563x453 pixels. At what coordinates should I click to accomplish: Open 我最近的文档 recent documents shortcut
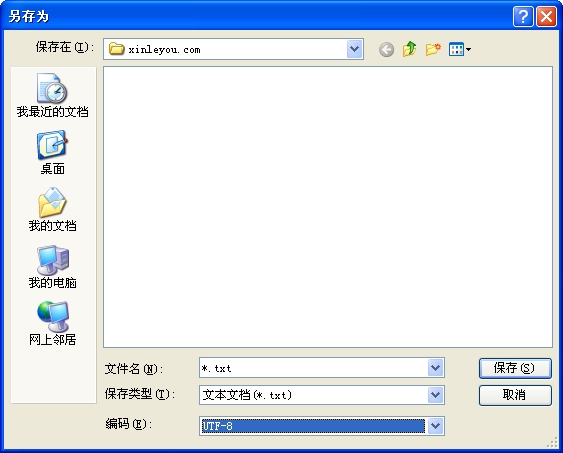point(52,95)
